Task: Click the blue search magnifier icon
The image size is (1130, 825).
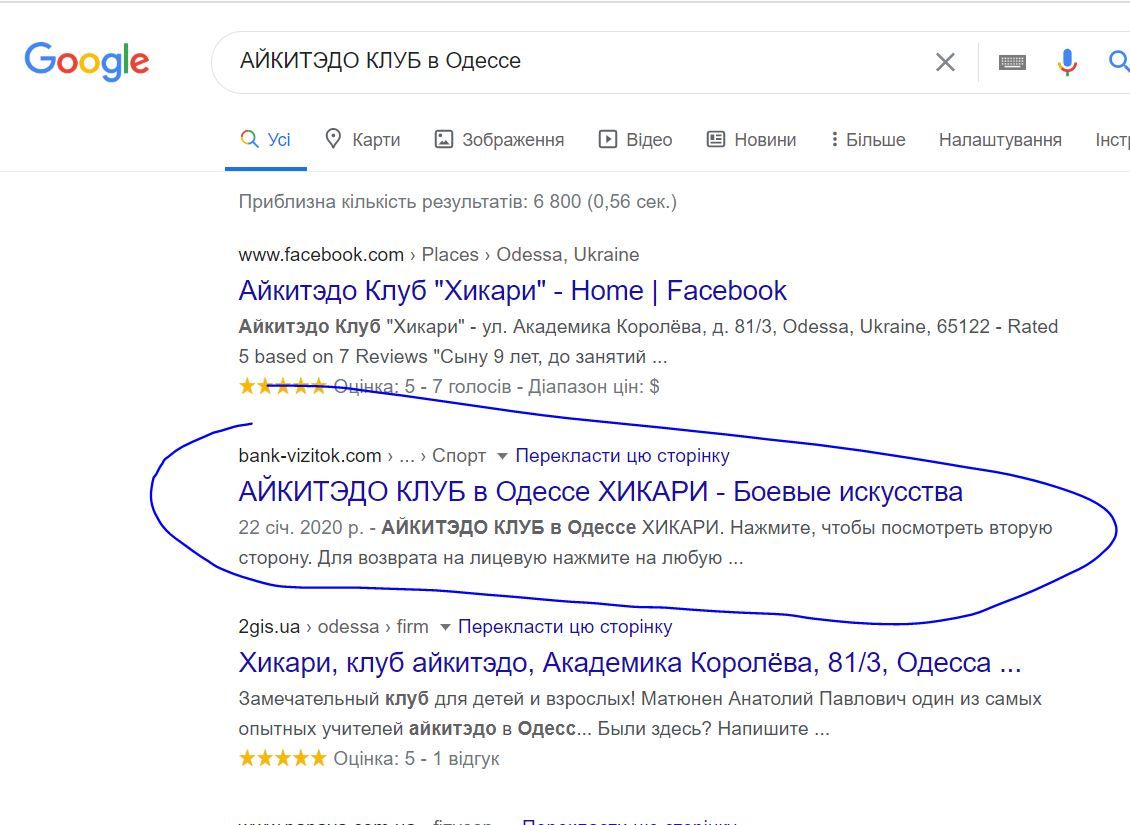Action: pos(1118,62)
